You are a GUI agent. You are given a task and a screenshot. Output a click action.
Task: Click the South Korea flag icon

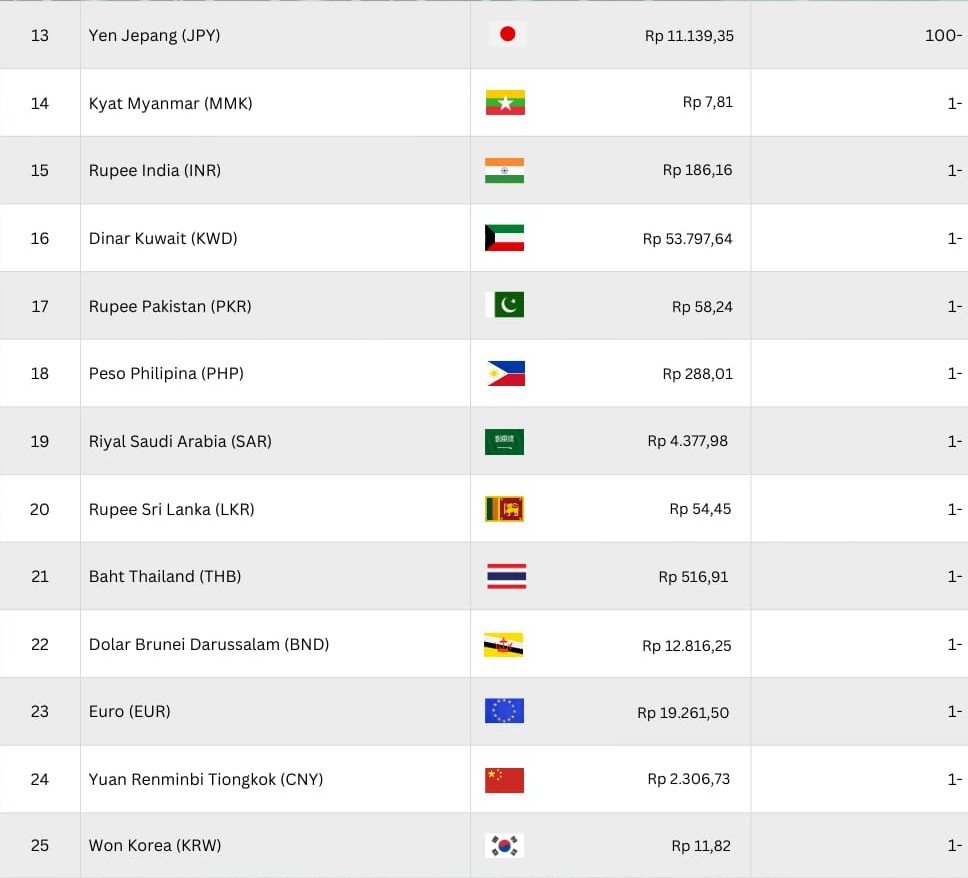[505, 846]
